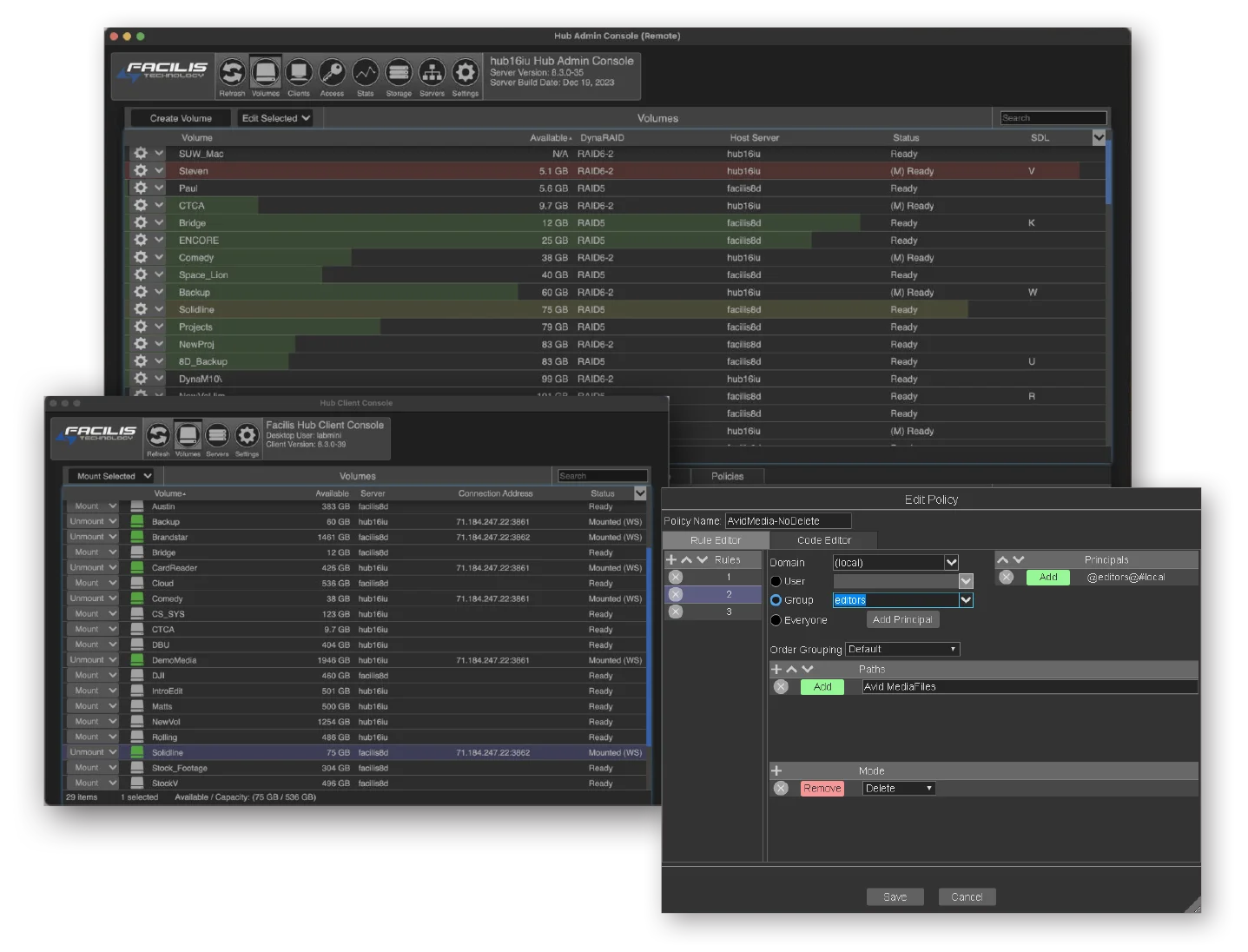Switch to the Code Editor tab
The image size is (1248, 952).
click(824, 540)
